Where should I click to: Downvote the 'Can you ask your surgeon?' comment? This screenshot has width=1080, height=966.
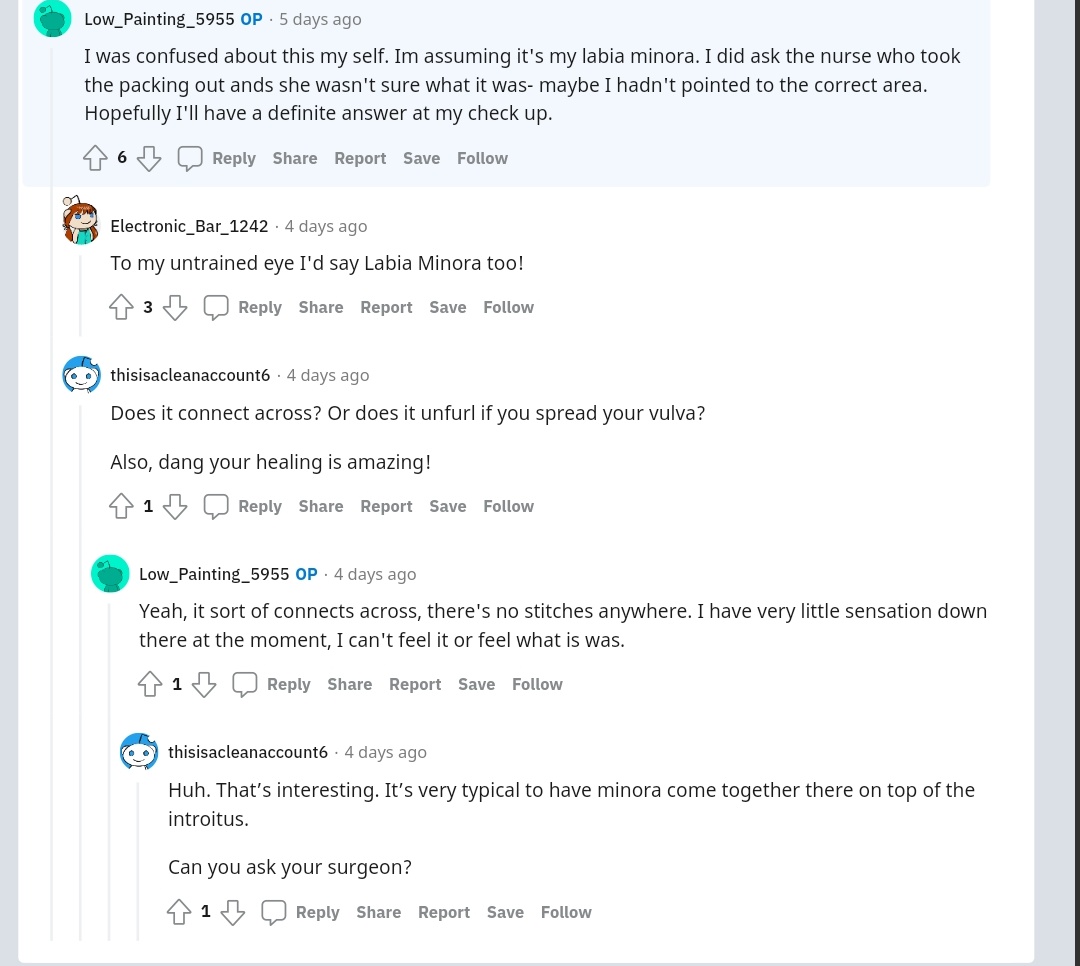pyautogui.click(x=233, y=912)
